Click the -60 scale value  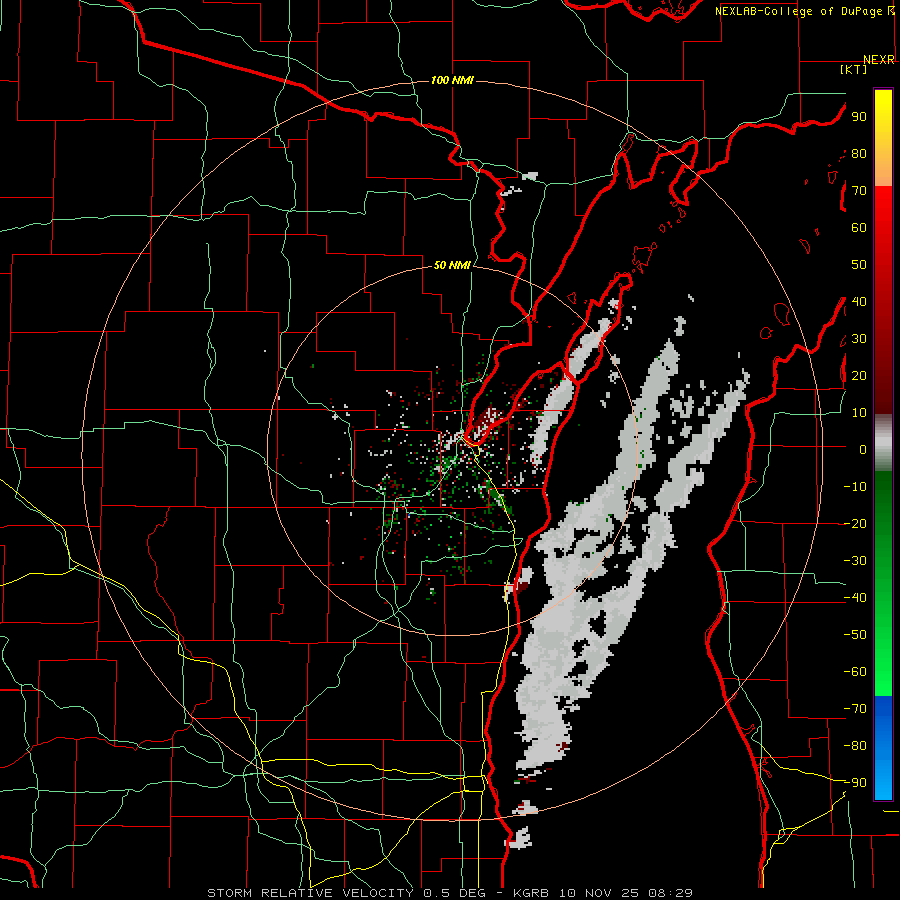pyautogui.click(x=855, y=672)
